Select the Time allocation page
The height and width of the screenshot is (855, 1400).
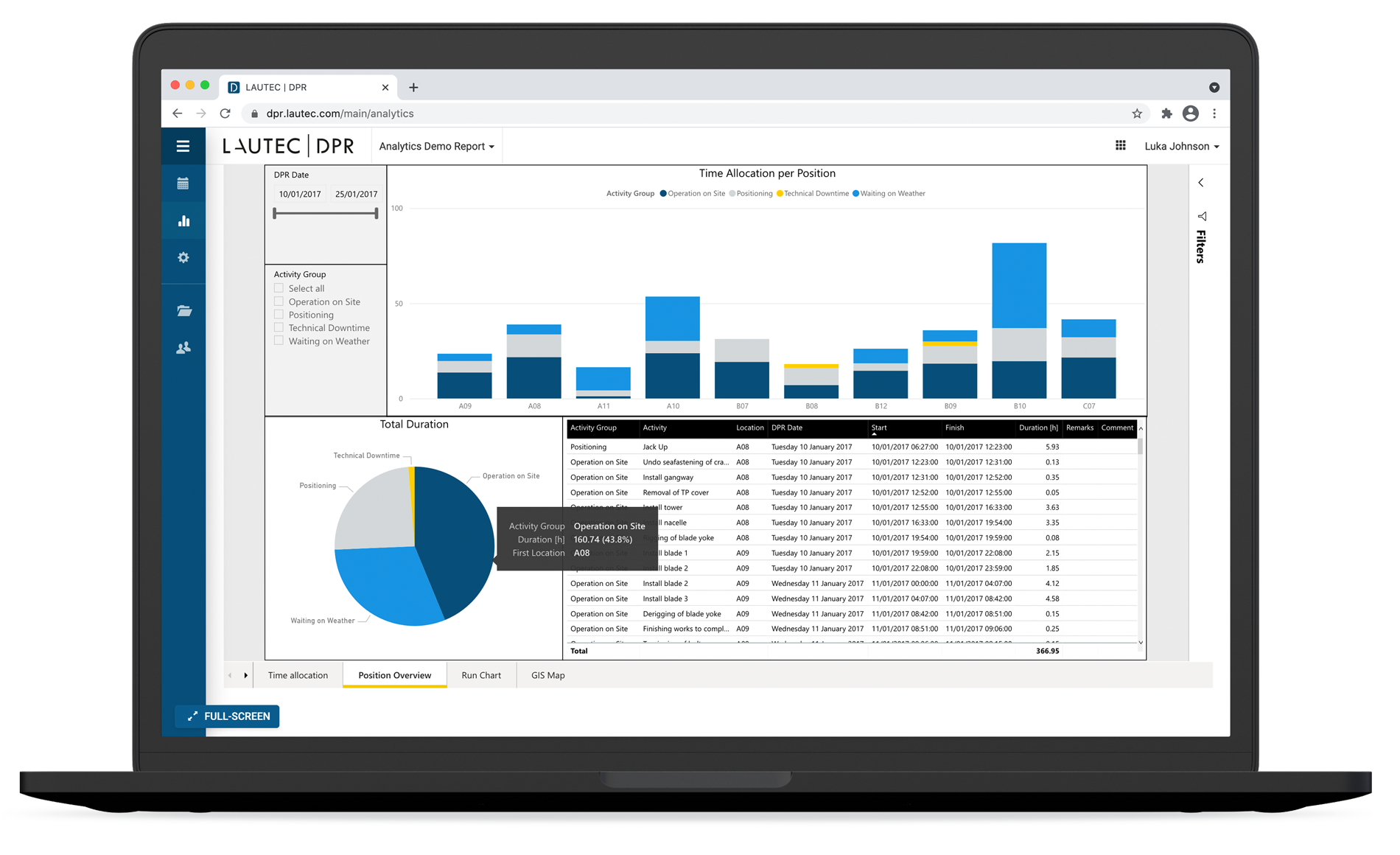pyautogui.click(x=298, y=674)
